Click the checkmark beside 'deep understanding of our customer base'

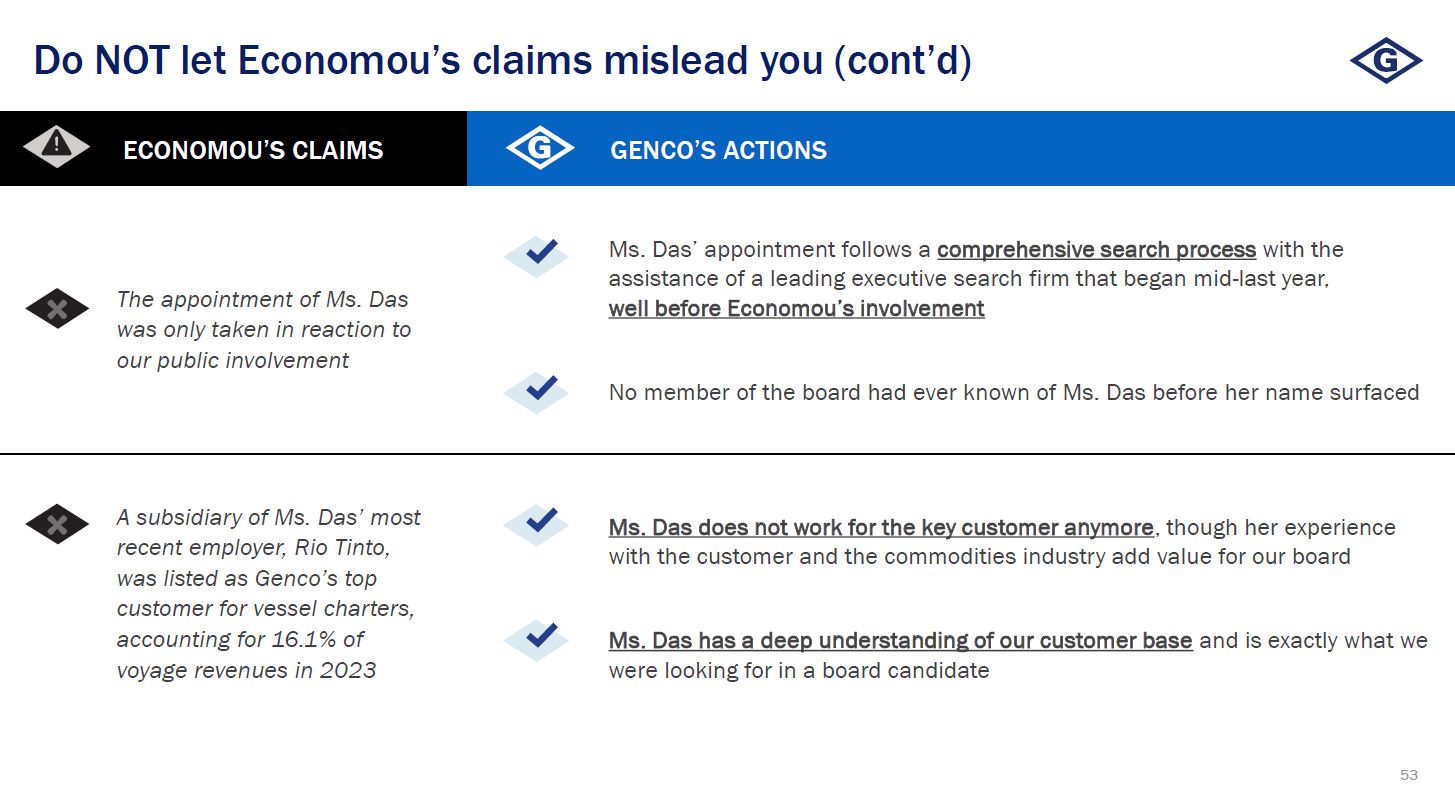[x=537, y=639]
